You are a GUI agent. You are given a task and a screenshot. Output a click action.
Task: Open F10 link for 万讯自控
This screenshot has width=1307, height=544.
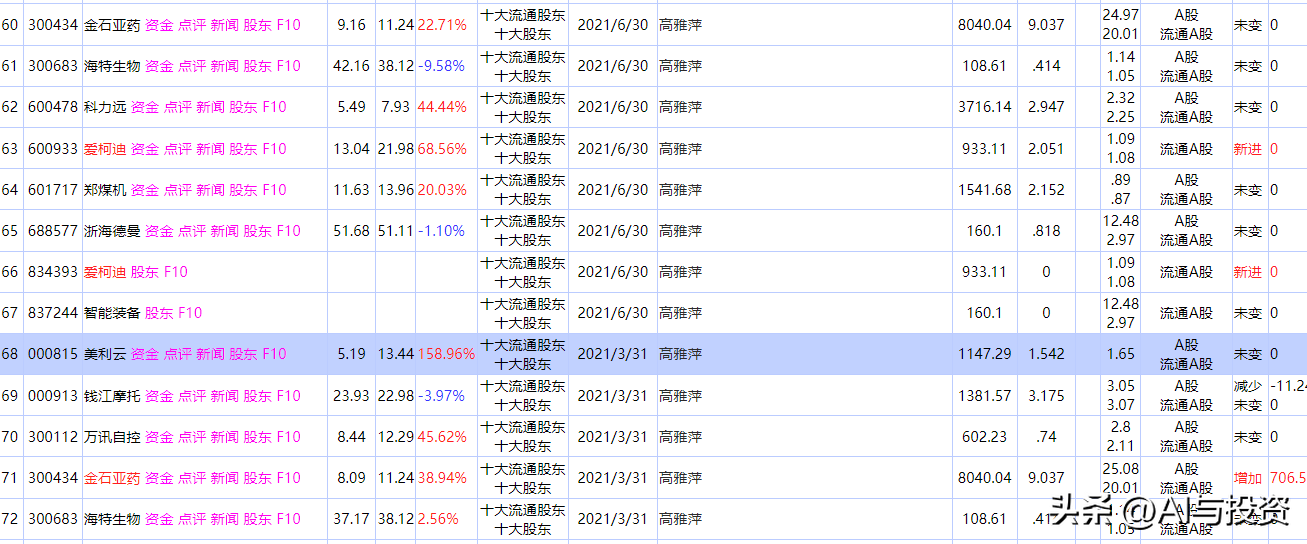(x=288, y=436)
